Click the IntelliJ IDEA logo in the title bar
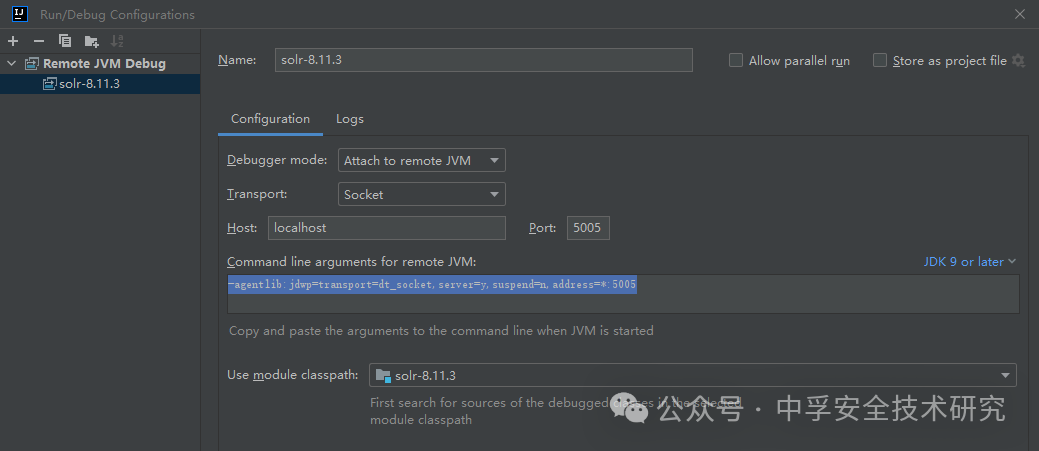The height and width of the screenshot is (451, 1039). tap(20, 14)
